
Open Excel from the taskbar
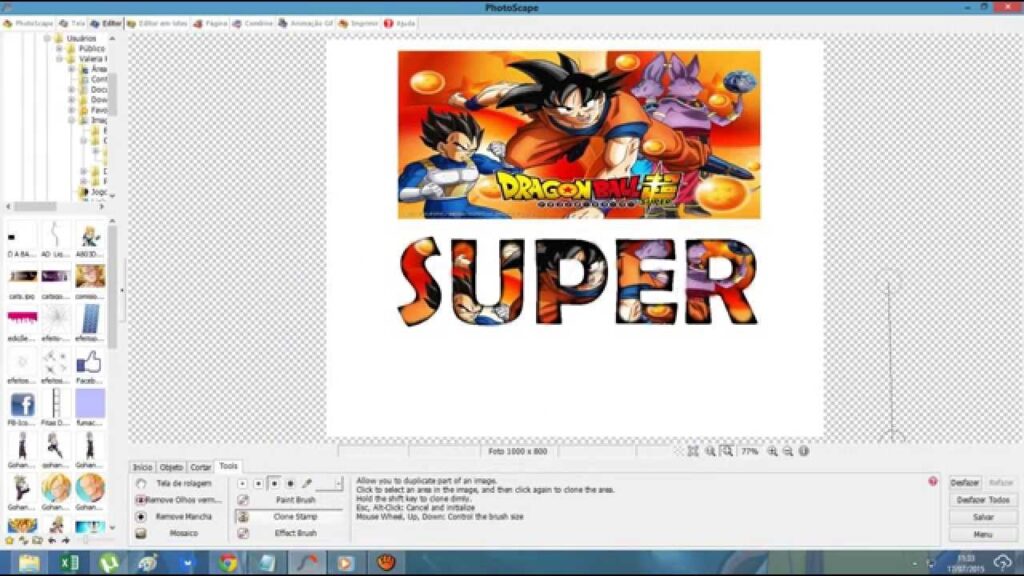[69, 562]
